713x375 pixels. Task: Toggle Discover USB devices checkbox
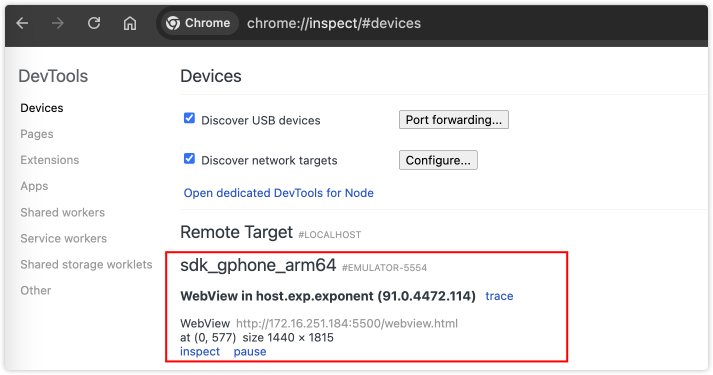click(x=189, y=119)
